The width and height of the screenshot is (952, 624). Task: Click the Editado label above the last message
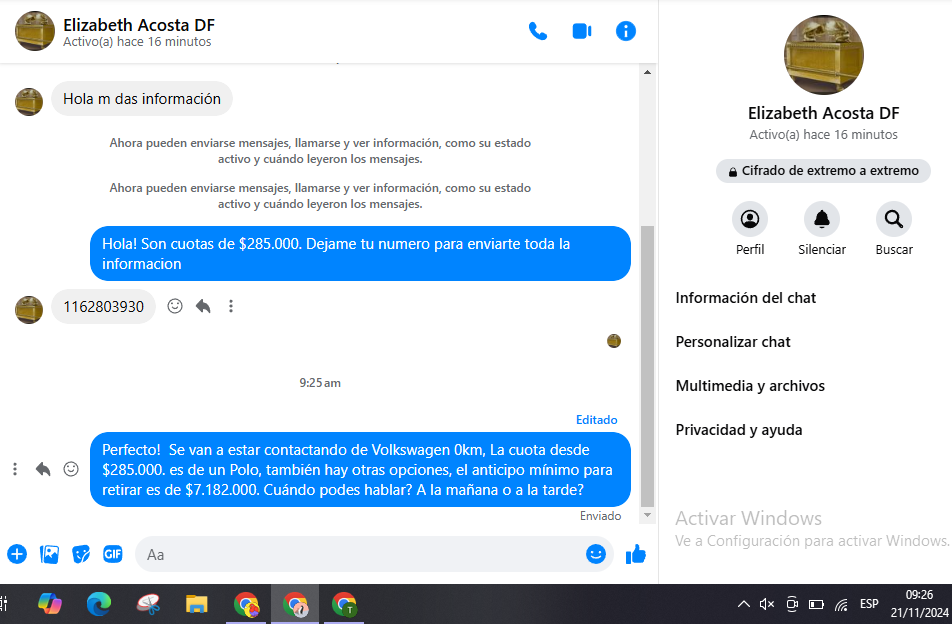point(596,419)
